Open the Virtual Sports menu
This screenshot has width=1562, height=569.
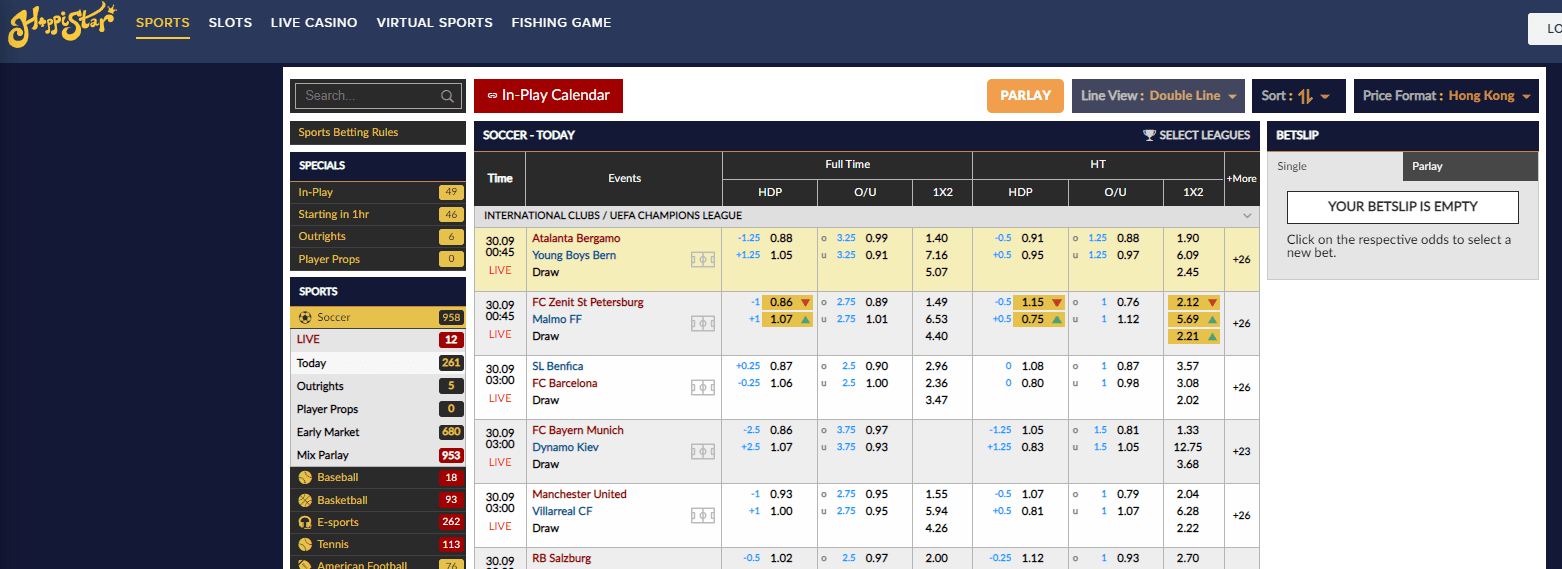coord(434,22)
